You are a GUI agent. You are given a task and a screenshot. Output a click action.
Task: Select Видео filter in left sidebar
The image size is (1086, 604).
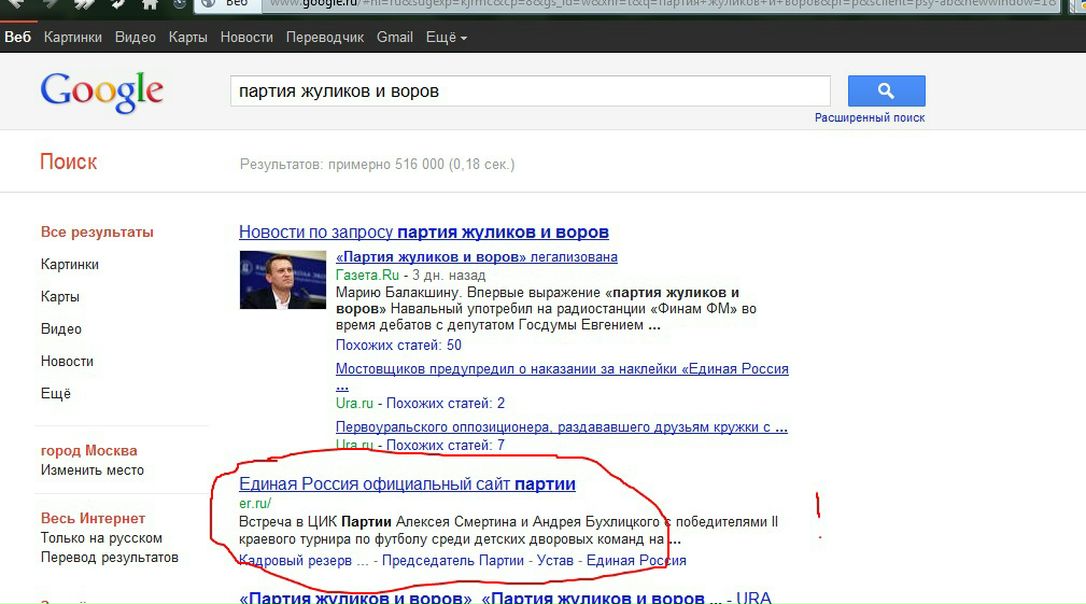coord(61,329)
